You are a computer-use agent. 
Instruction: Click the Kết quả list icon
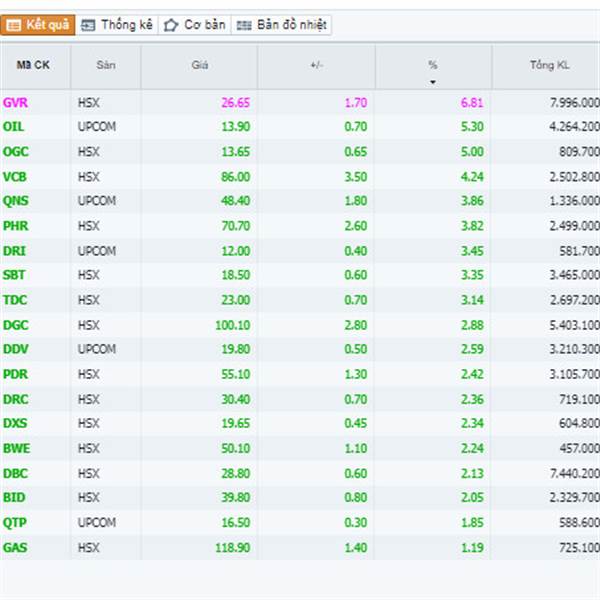pos(15,25)
